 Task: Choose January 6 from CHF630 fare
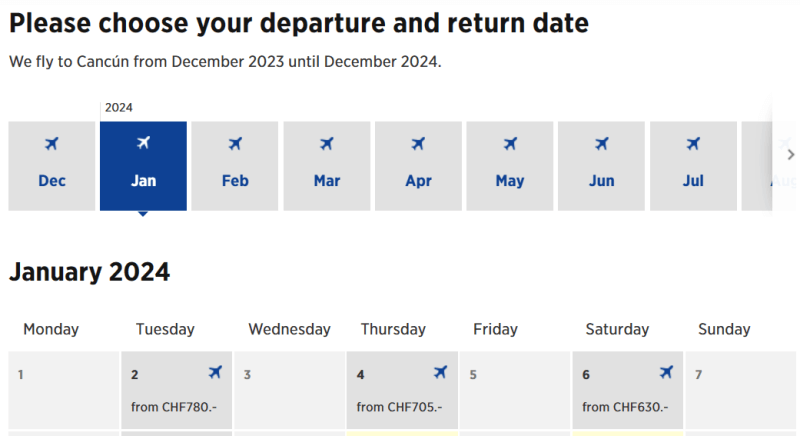pos(628,390)
